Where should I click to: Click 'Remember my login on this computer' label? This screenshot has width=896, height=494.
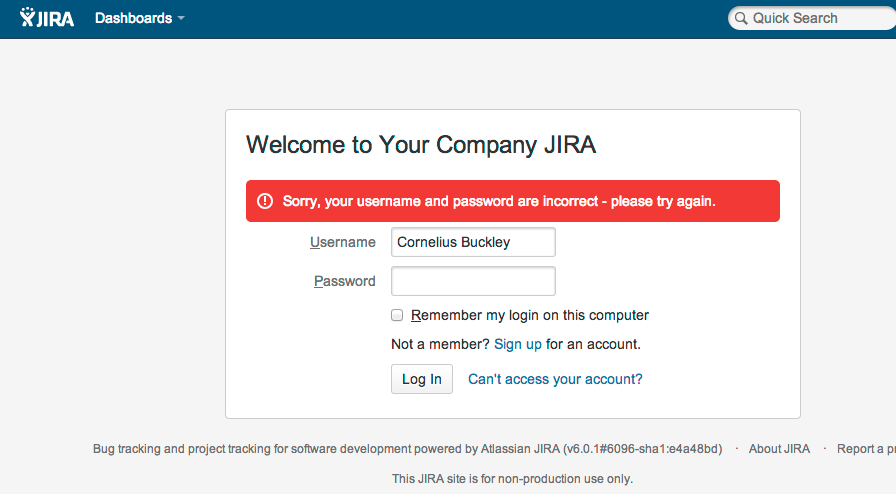pos(530,315)
